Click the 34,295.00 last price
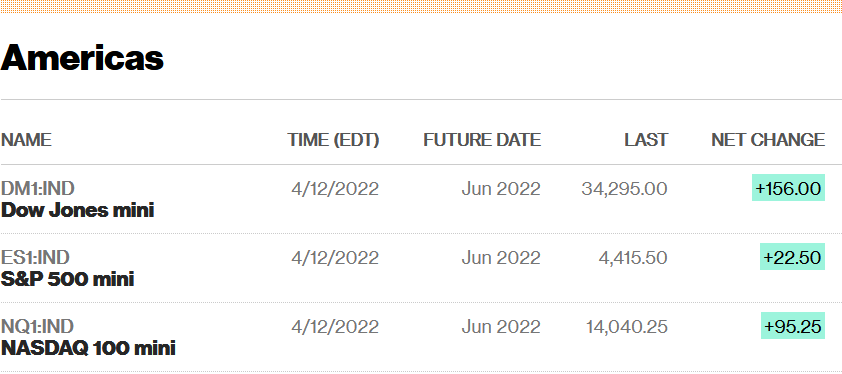Image resolution: width=842 pixels, height=374 pixels. (625, 189)
